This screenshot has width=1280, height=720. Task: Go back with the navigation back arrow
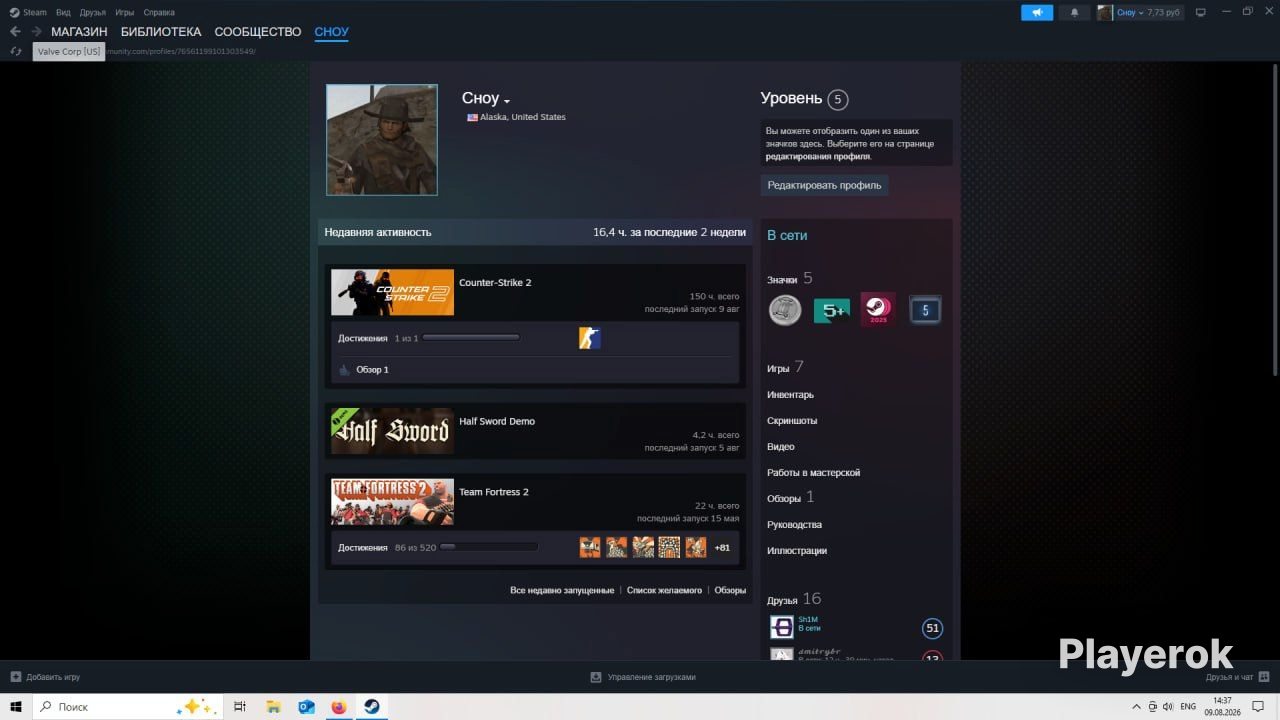pyautogui.click(x=15, y=32)
